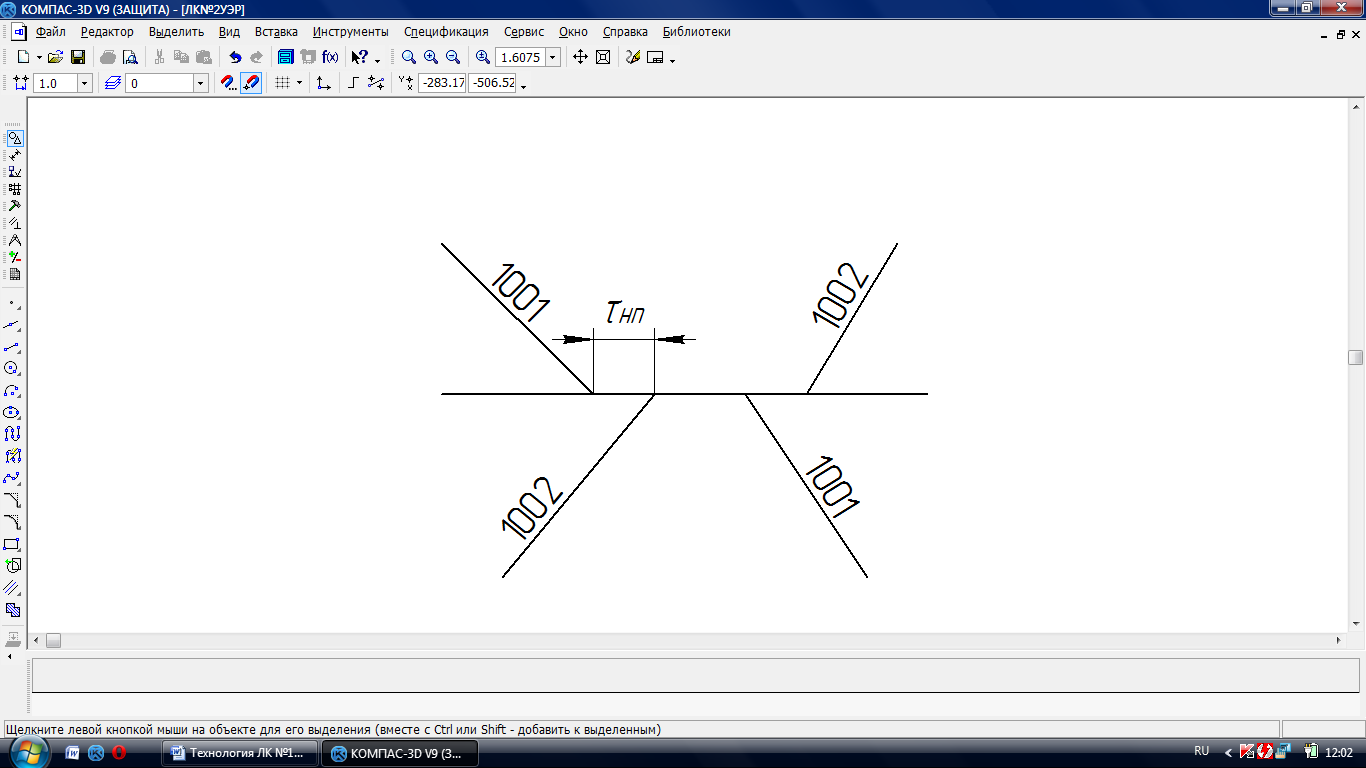The height and width of the screenshot is (768, 1366).
Task: Open the Variables f(x) panel
Action: (330, 57)
